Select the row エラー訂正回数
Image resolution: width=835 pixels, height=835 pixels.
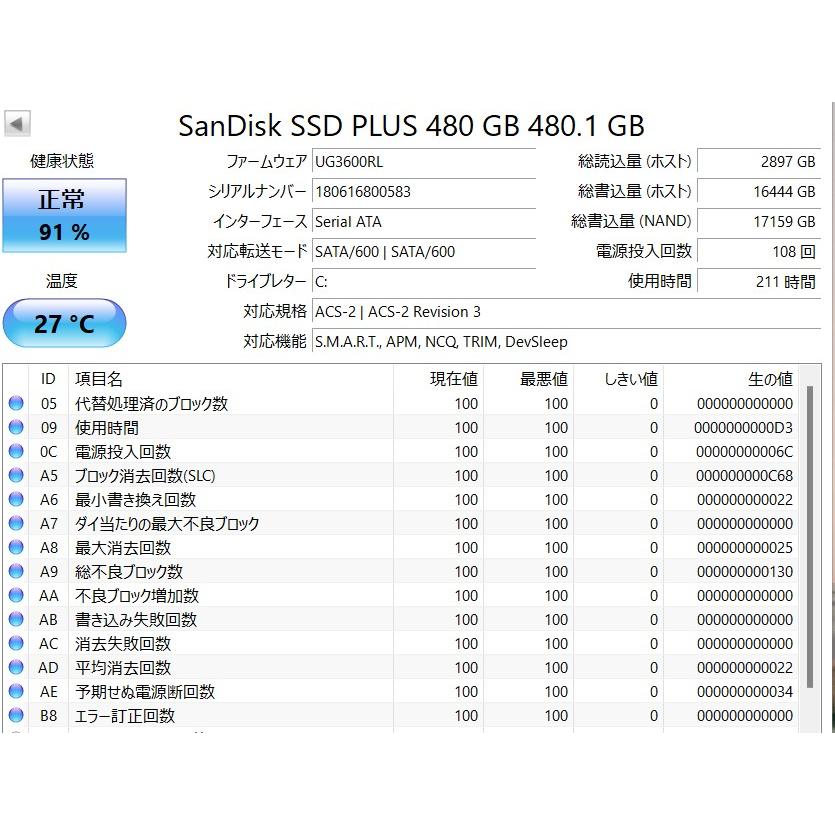[401, 715]
